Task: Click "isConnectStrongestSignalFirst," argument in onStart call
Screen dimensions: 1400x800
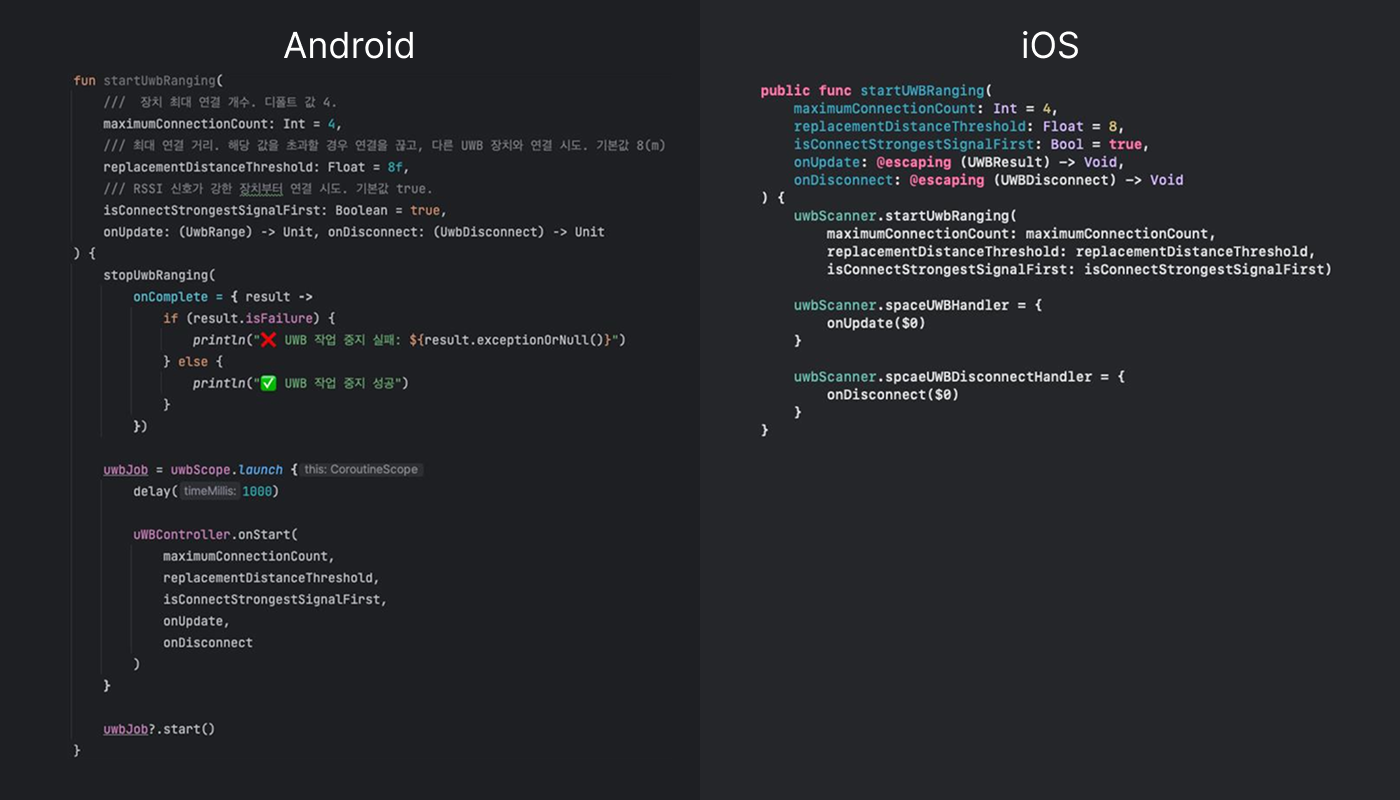Action: click(275, 599)
